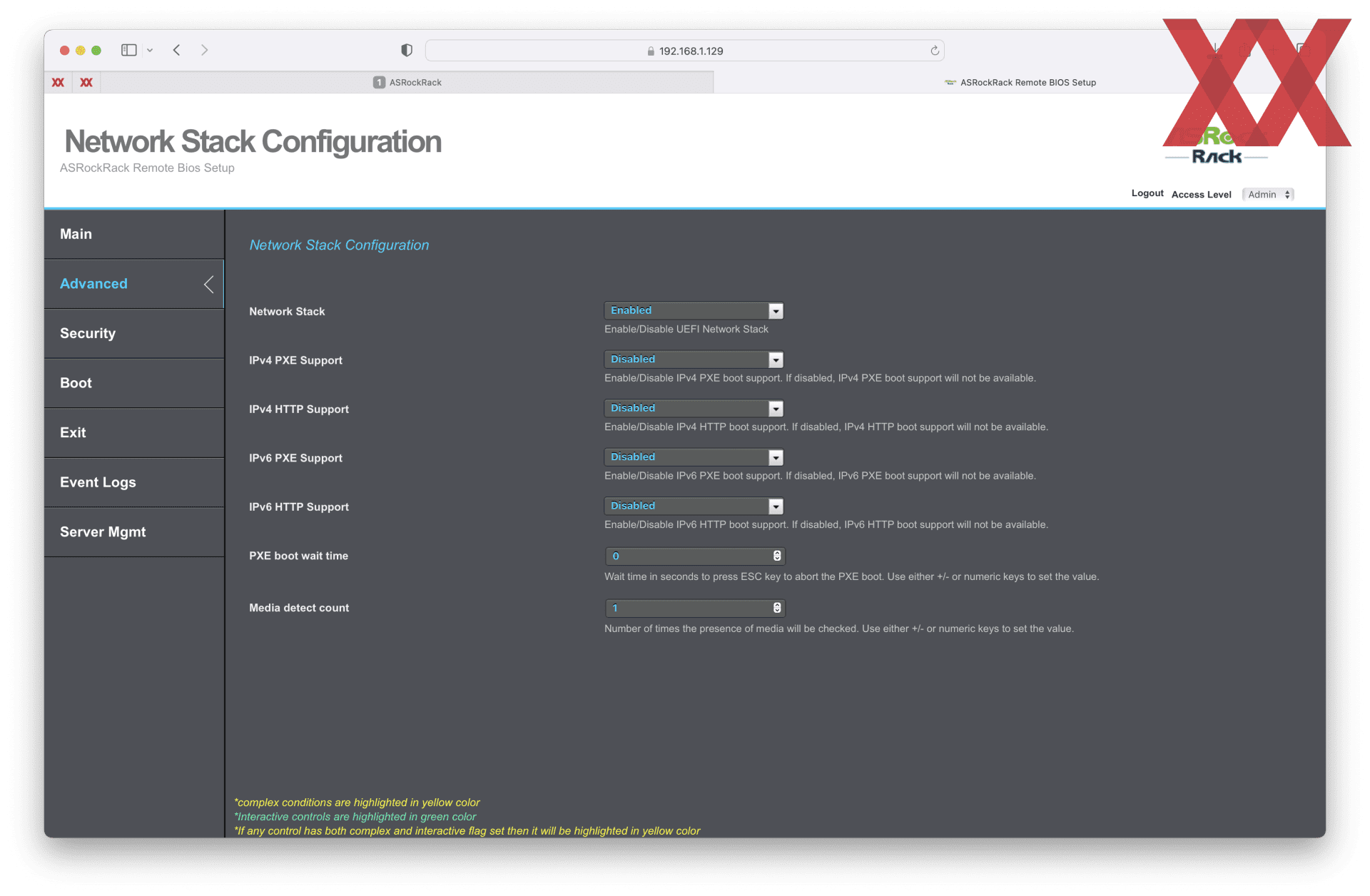This screenshot has height=896, width=1370.
Task: Open the Network Stack dropdown
Action: 694,311
